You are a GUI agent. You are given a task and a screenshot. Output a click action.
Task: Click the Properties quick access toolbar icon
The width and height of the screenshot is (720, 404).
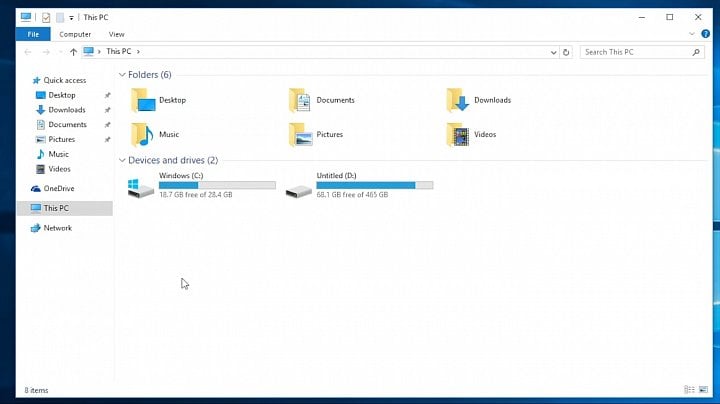click(46, 17)
